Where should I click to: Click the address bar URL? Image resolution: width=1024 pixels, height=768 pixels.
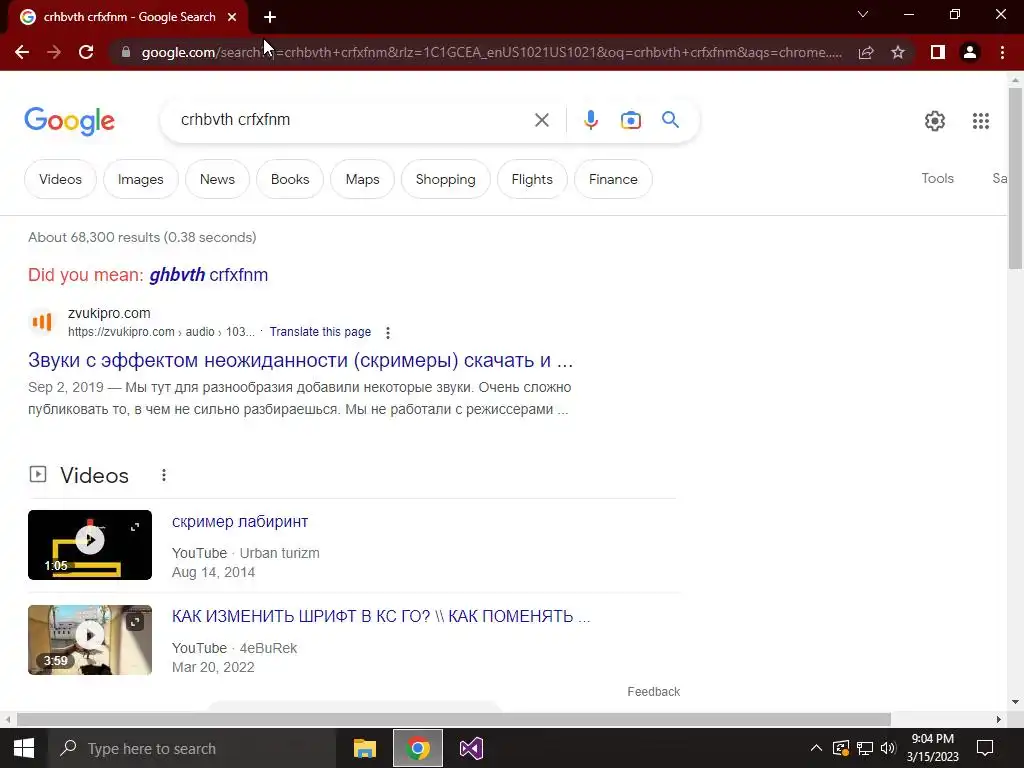491,52
